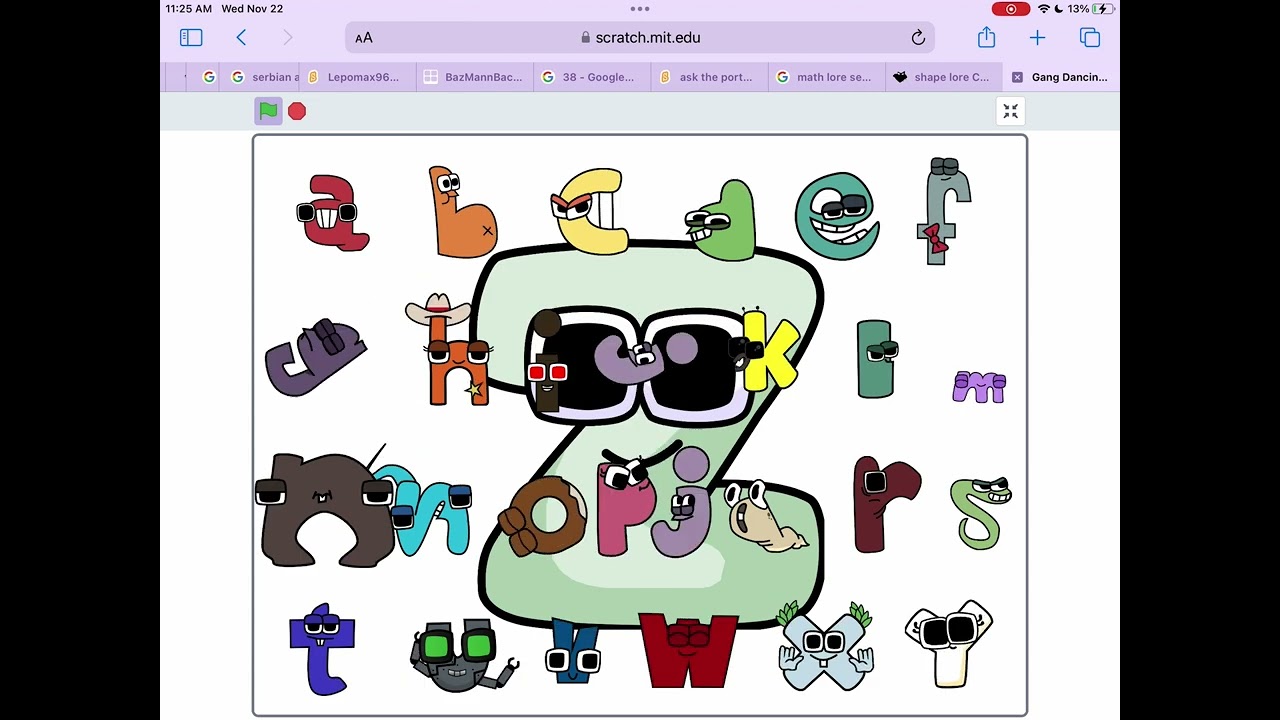Exit full screen mode in Scratch
The height and width of the screenshot is (720, 1280).
click(1010, 111)
